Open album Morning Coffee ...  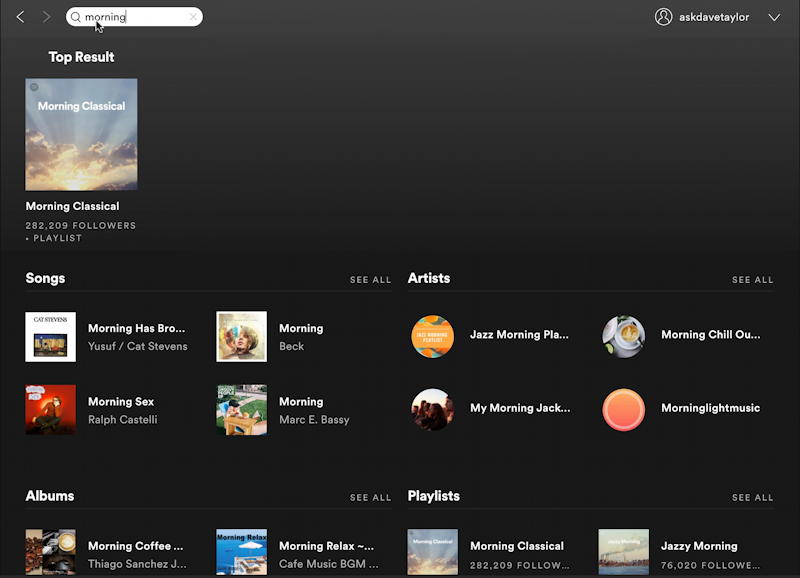(135, 546)
